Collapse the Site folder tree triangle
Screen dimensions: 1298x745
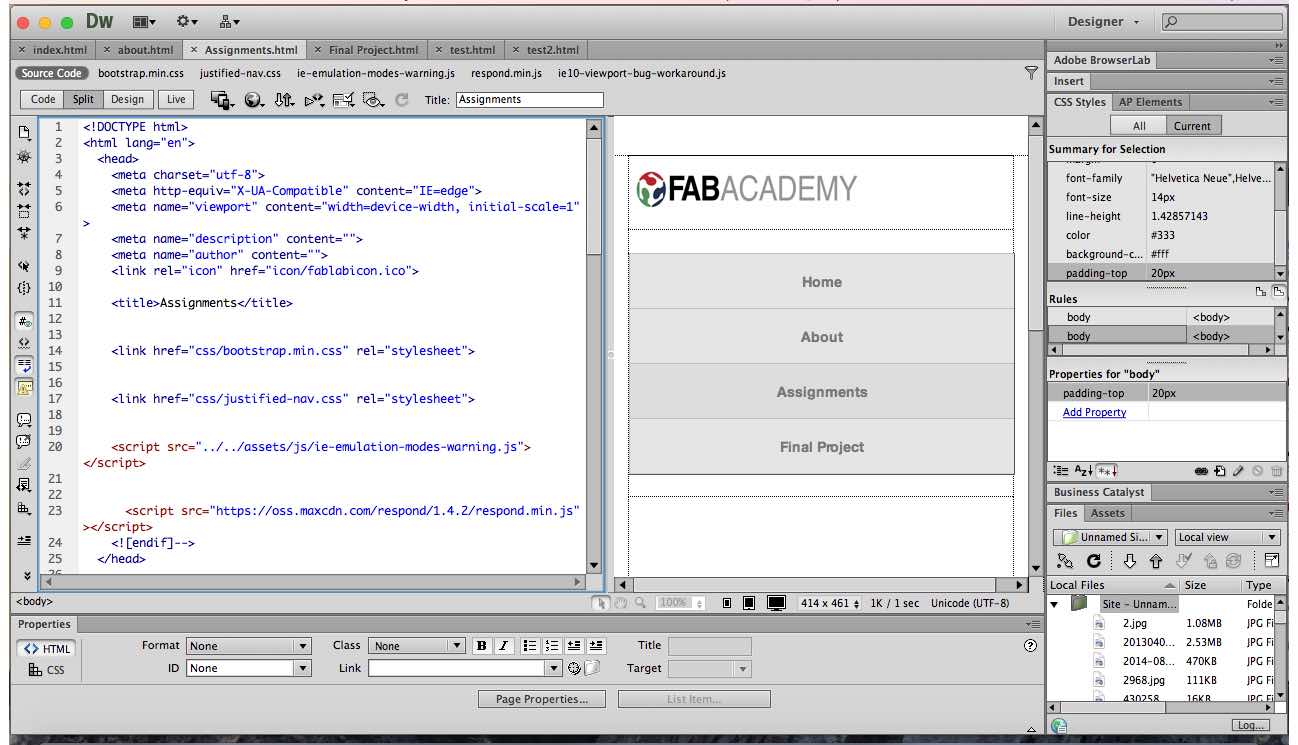pyautogui.click(x=1054, y=604)
